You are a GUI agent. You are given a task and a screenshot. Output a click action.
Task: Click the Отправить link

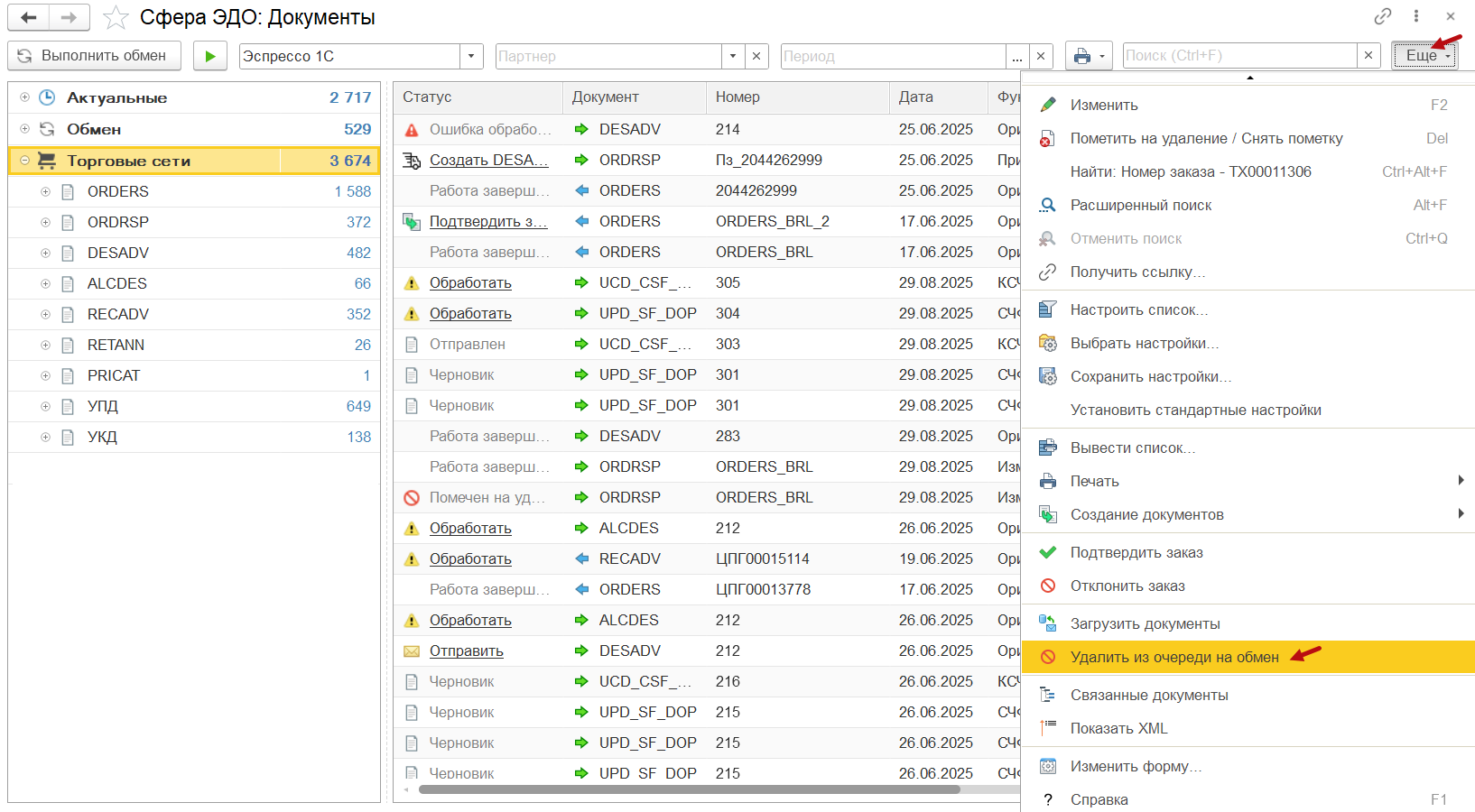pos(466,651)
